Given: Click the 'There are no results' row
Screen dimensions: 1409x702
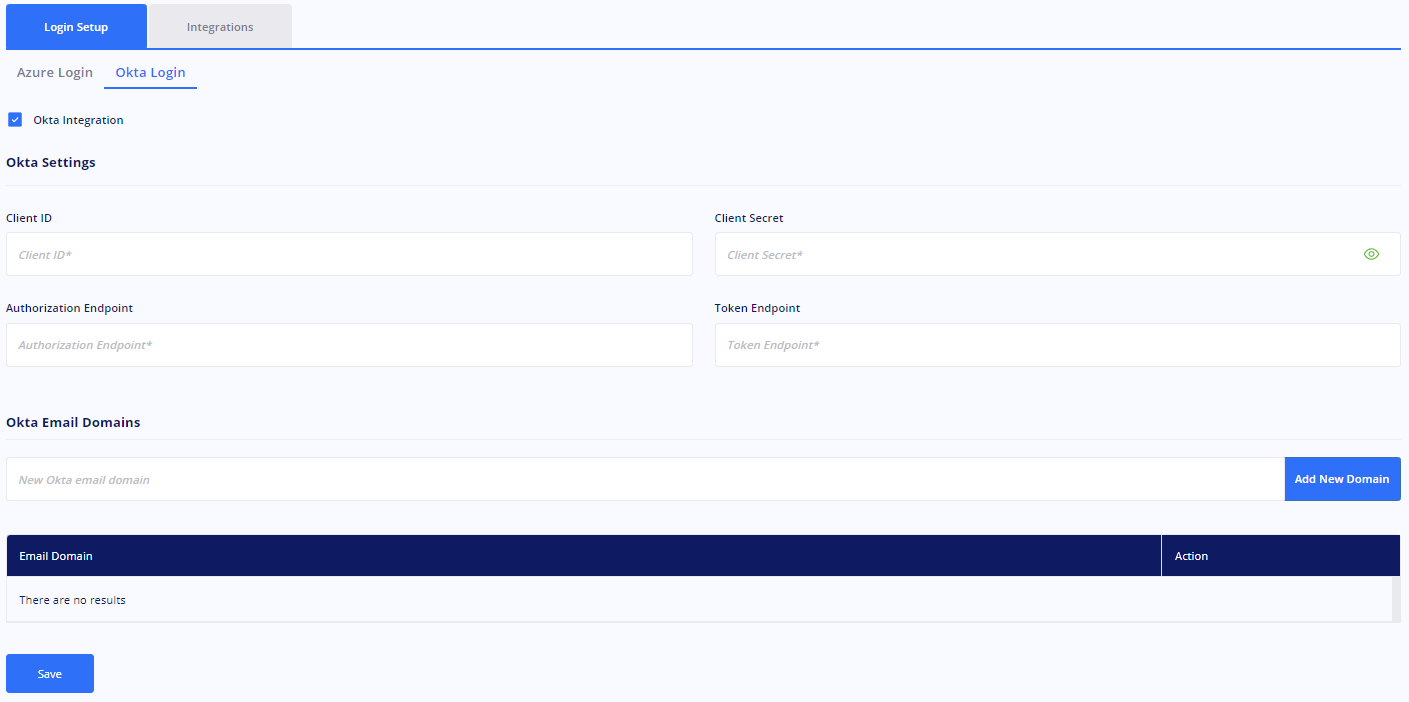Looking at the screenshot, I should click(72, 600).
